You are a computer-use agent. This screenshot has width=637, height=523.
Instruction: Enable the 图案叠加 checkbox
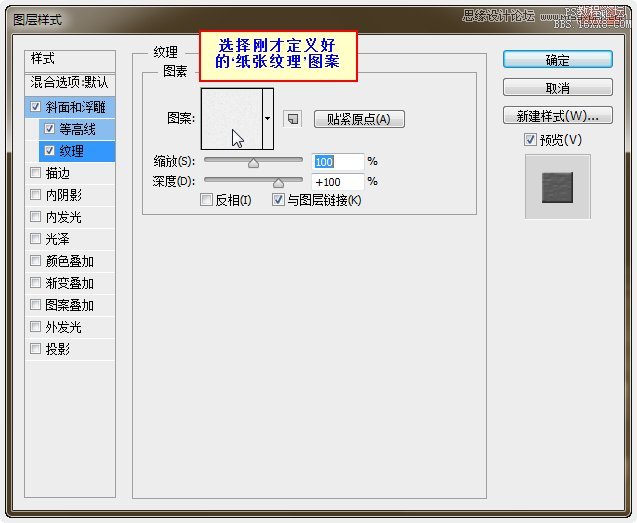click(x=35, y=304)
